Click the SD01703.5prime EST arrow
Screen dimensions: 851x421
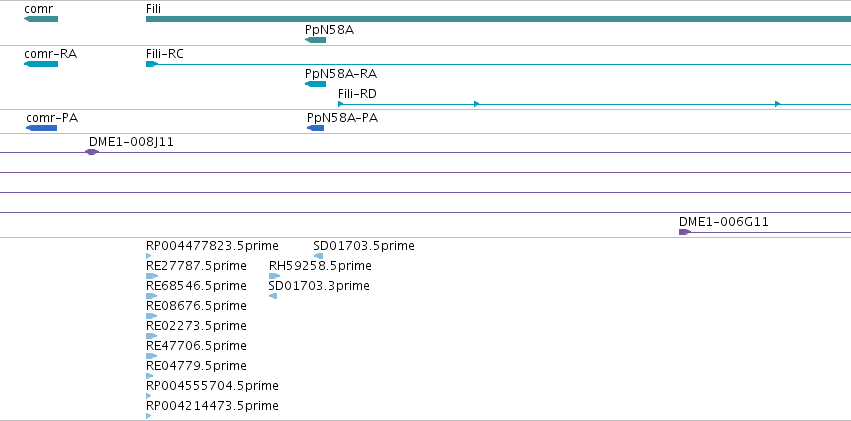pyautogui.click(x=319, y=256)
